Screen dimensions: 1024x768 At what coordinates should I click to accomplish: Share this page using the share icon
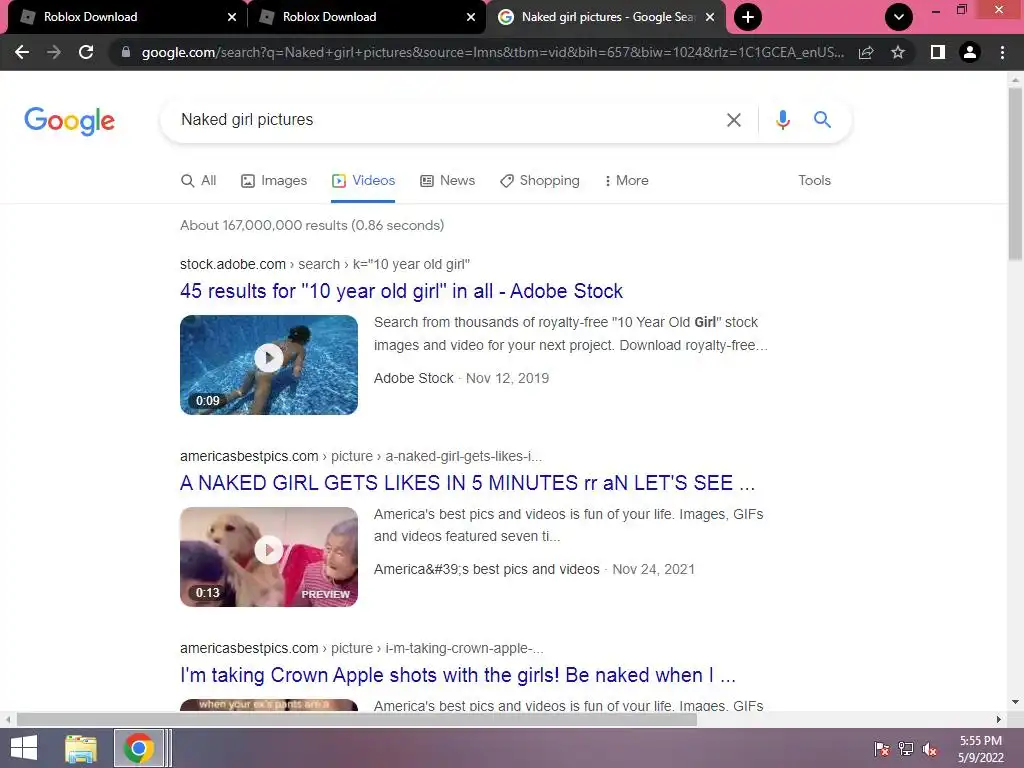point(866,52)
